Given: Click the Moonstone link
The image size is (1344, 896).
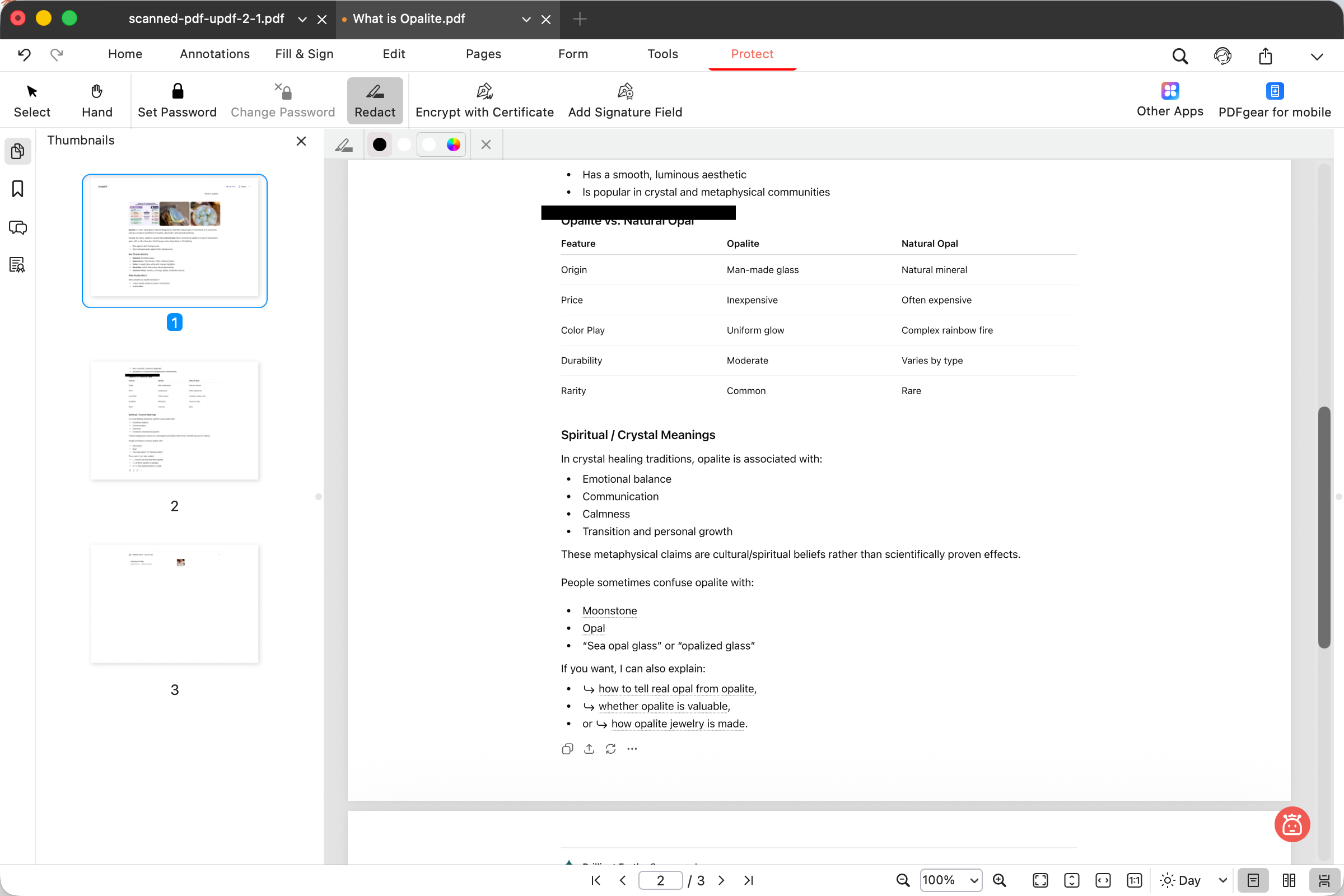Looking at the screenshot, I should [x=610, y=610].
